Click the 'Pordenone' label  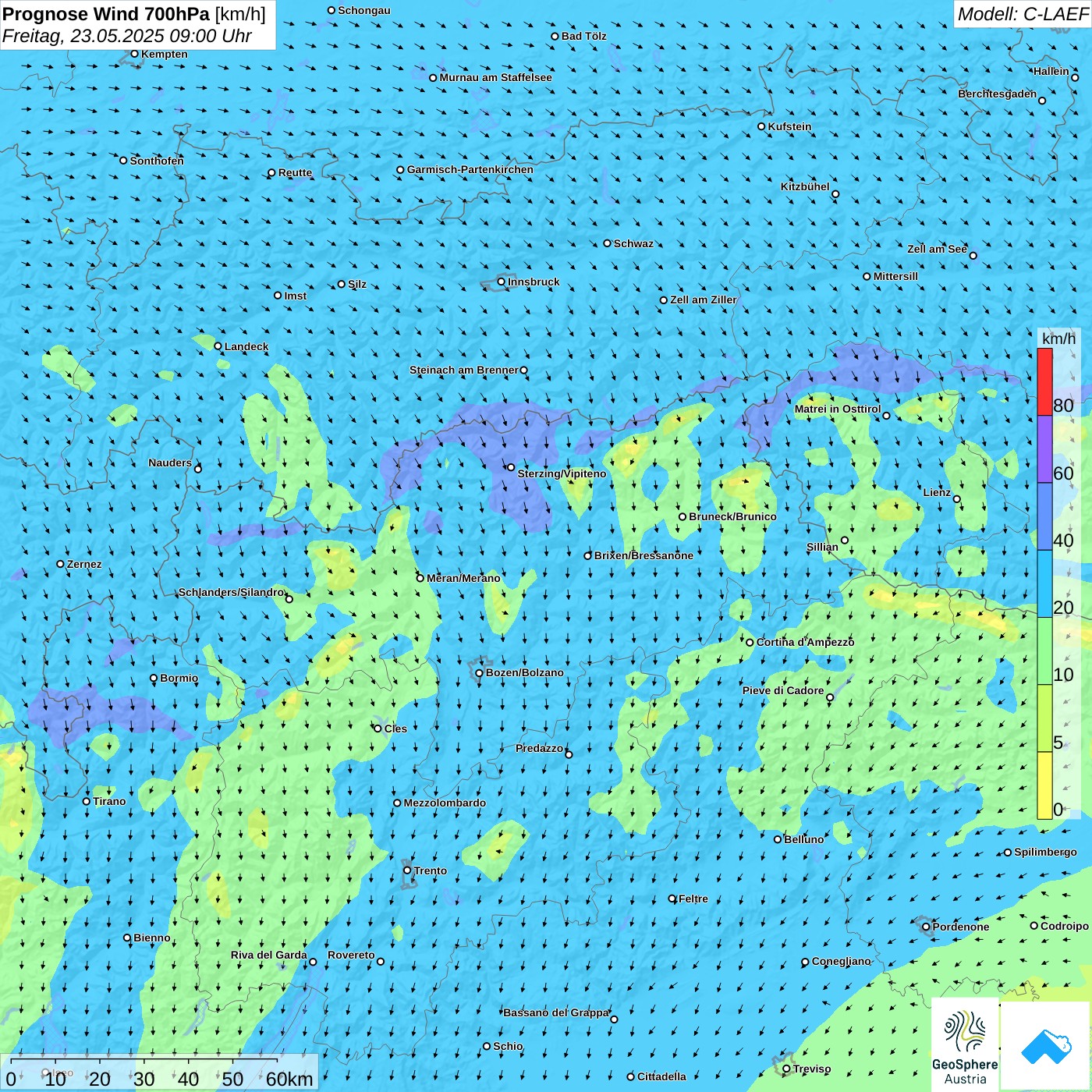[x=960, y=927]
